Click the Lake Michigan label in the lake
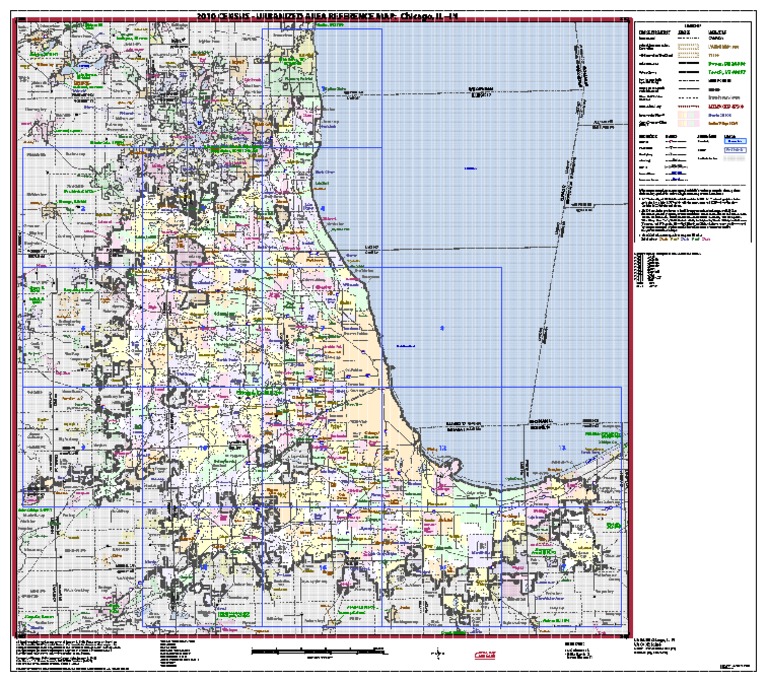 470,169
